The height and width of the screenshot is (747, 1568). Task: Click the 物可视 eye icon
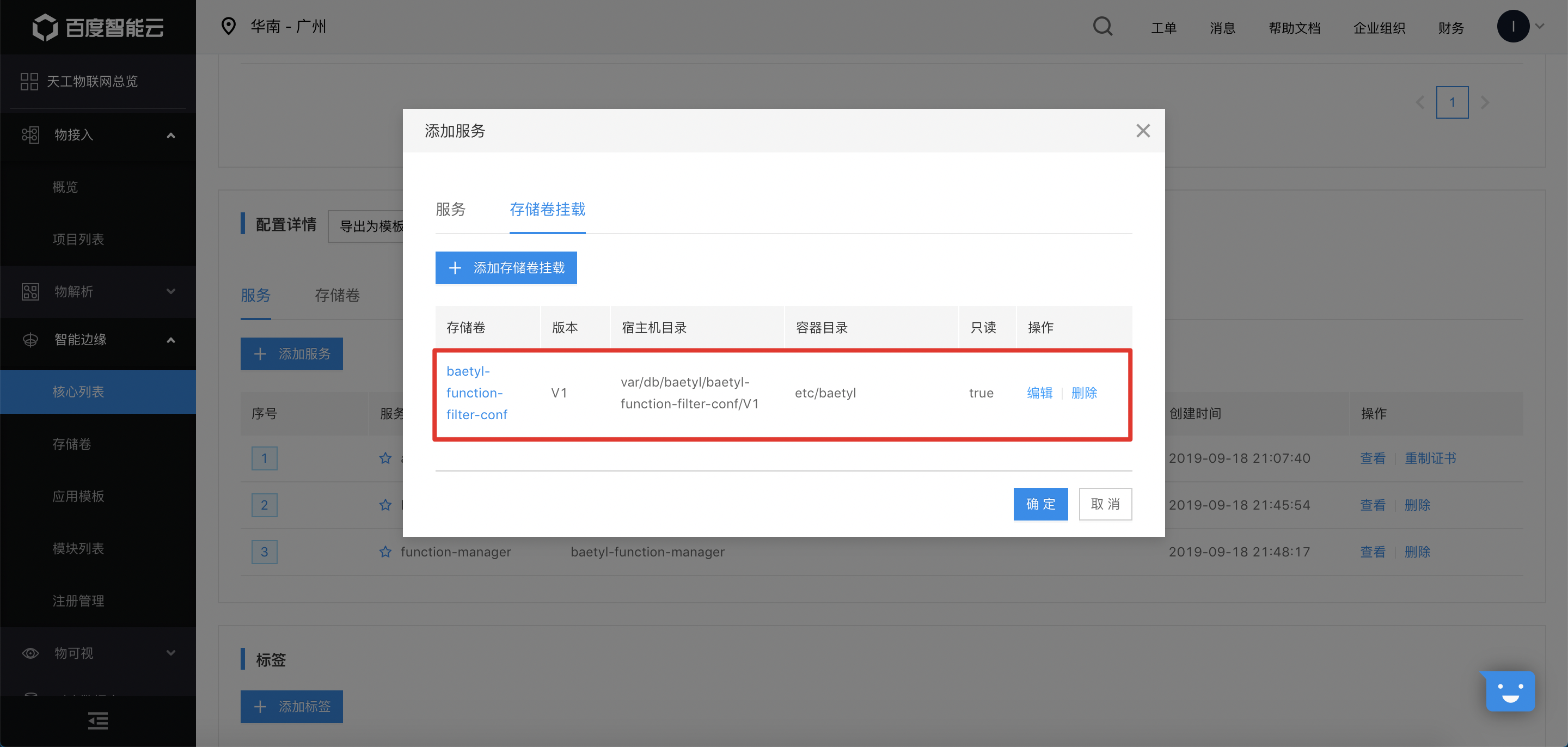30,653
